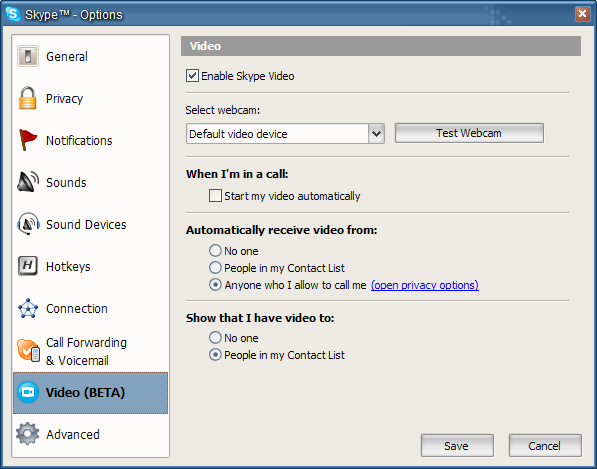Screen dimensions: 597x469
Task: Go to the Sounds section
Action: [91, 182]
